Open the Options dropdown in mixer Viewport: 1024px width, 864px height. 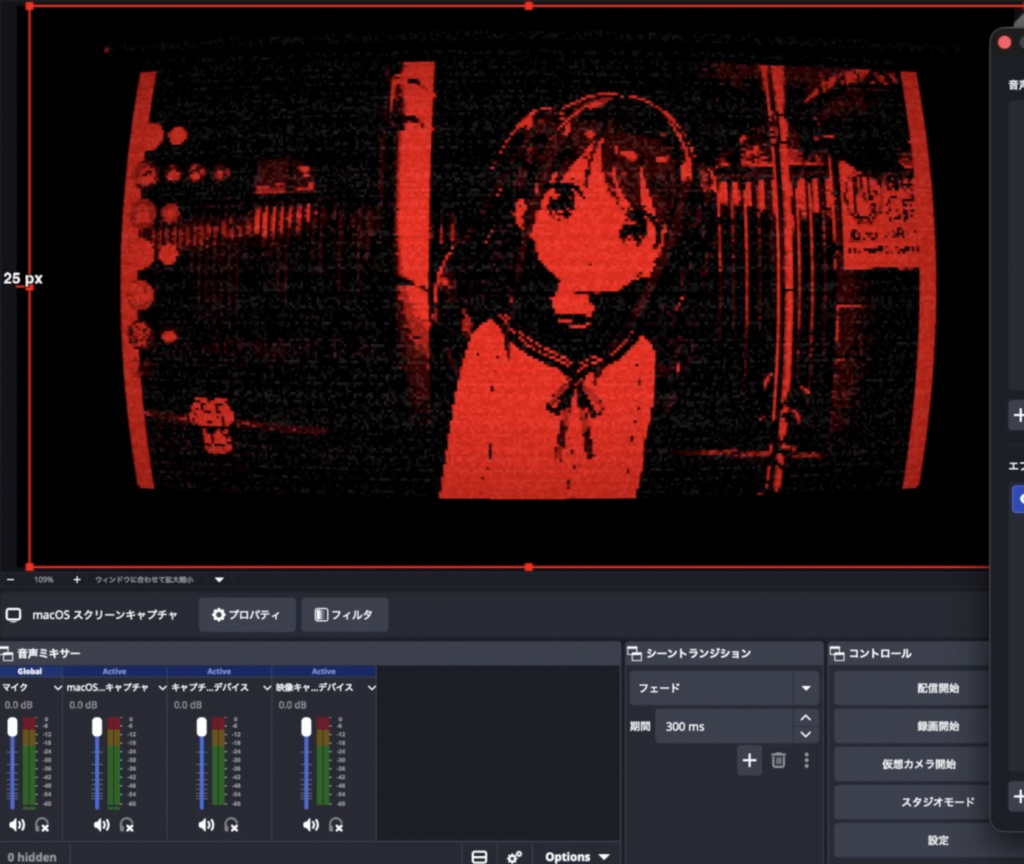(x=576, y=856)
